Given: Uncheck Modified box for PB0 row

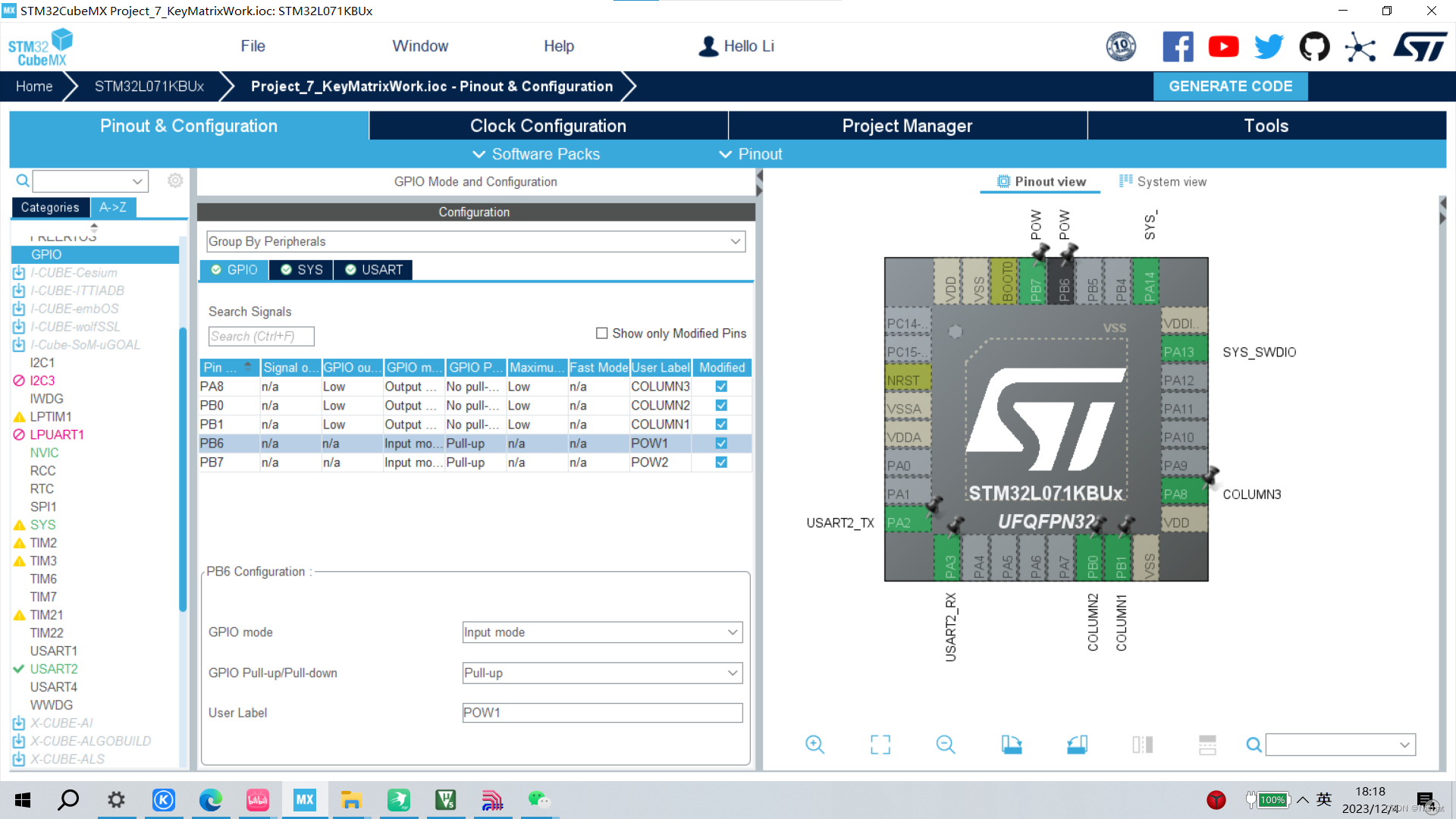Looking at the screenshot, I should (x=721, y=406).
